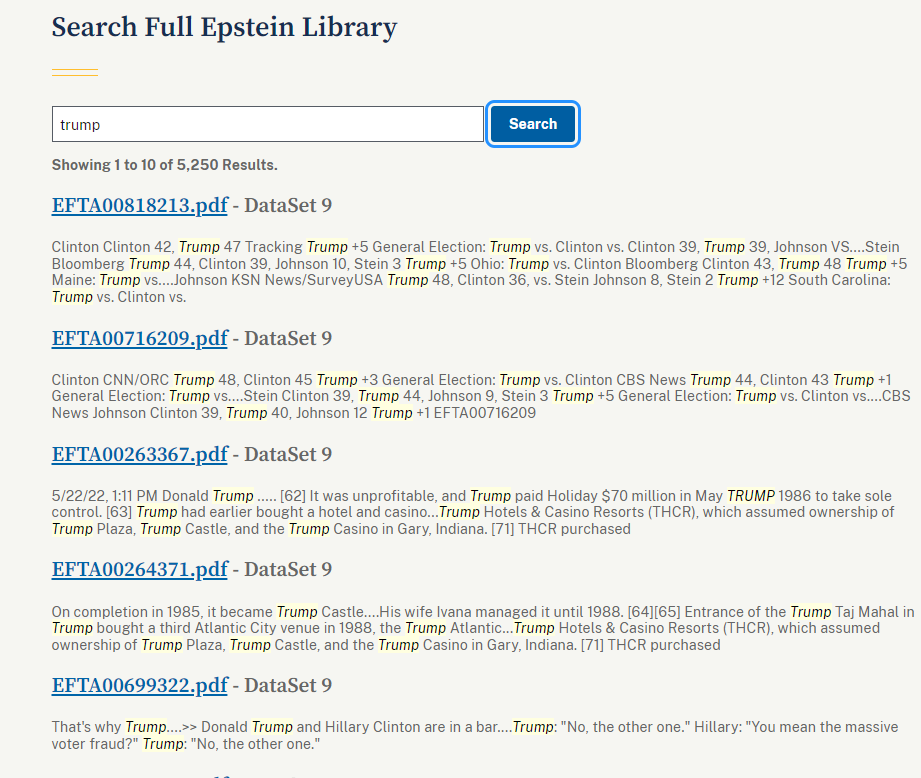Click the snippet starting 'On completion in 1985'
The height and width of the screenshot is (778, 921).
pyautogui.click(x=483, y=628)
